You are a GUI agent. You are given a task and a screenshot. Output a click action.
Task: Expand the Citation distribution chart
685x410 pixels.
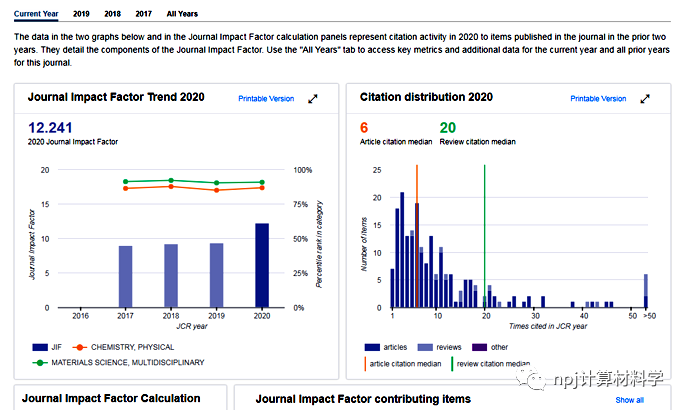pyautogui.click(x=645, y=99)
